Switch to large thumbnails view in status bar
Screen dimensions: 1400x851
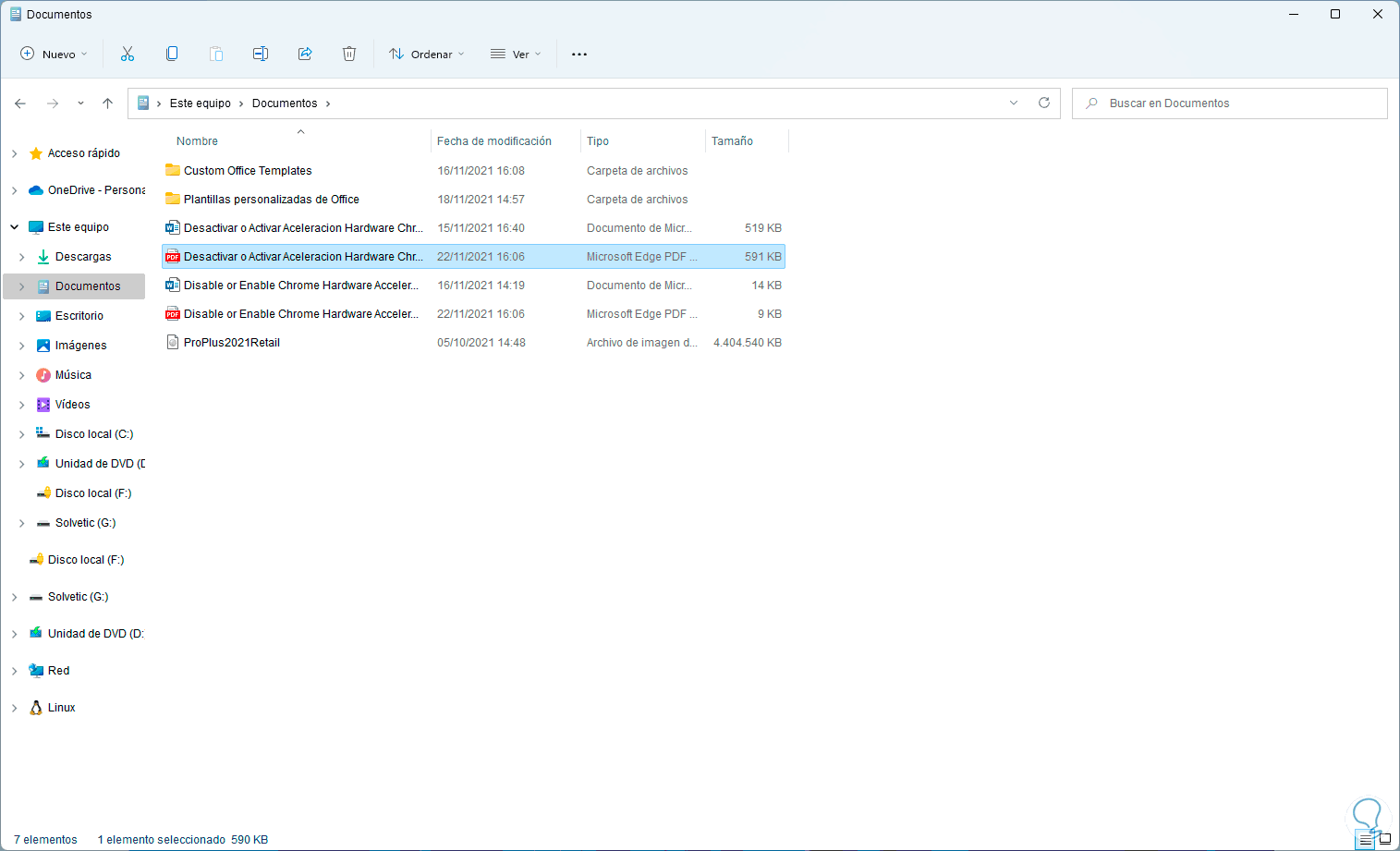pos(1384,840)
